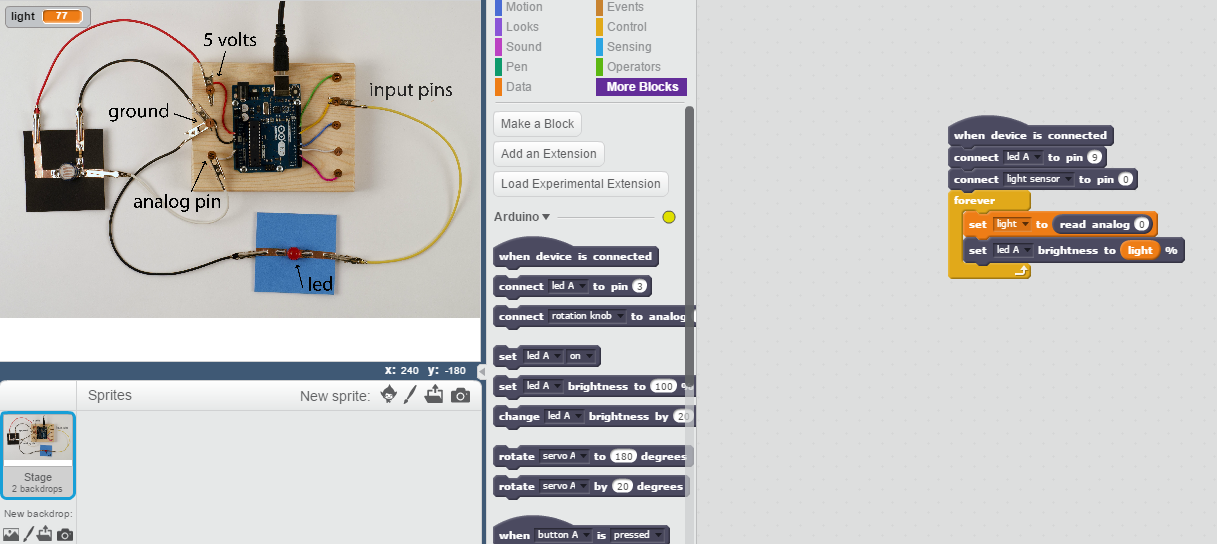The image size is (1217, 544).
Task: Open the 'servo A' dropdown in rotate by 20 block
Action: coord(565,486)
